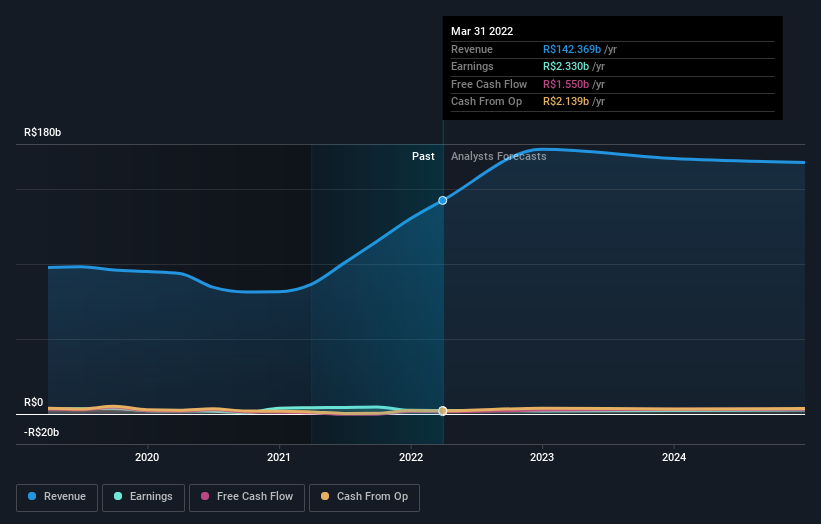Toggle the Earnings series legend button
This screenshot has height=524, width=821.
pyautogui.click(x=143, y=497)
